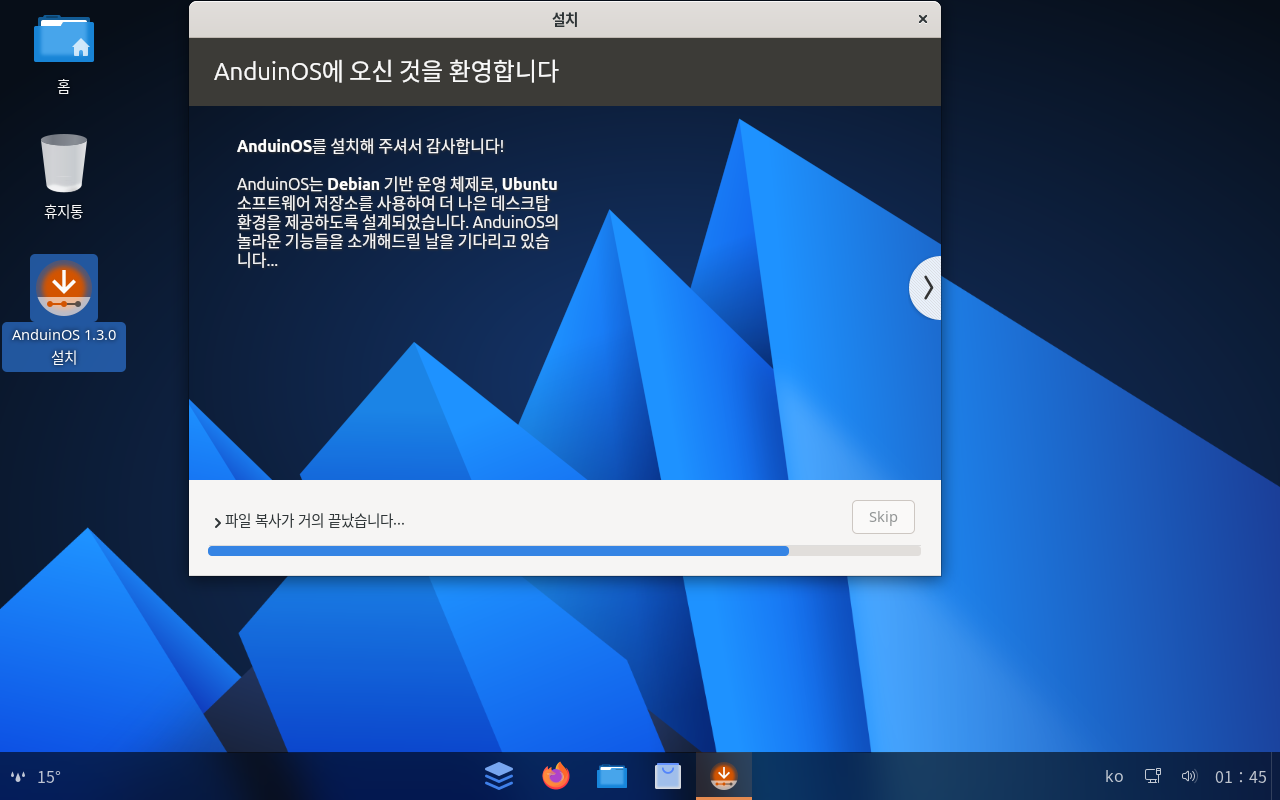Image resolution: width=1280 pixels, height=800 pixels.
Task: Expand installation details arrow beside copy status
Action: point(217,522)
